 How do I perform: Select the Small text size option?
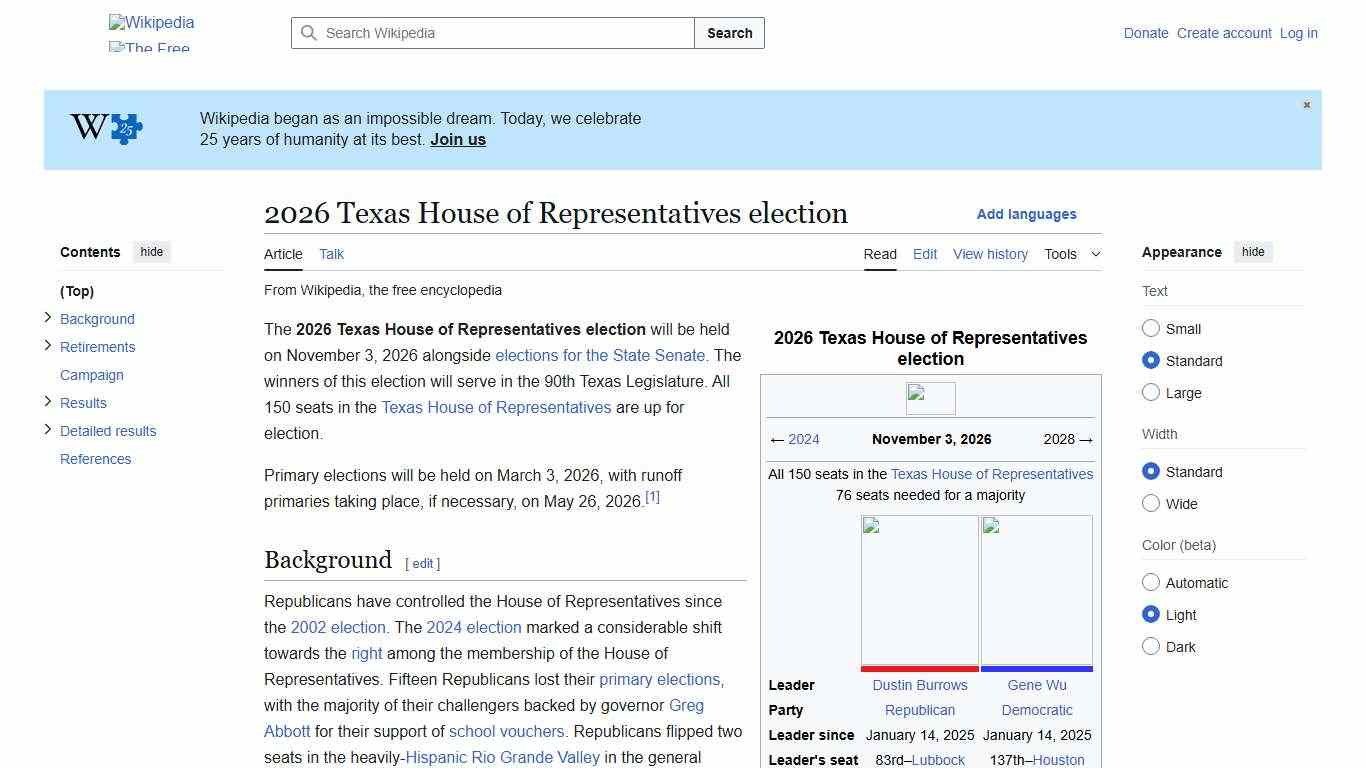click(1151, 328)
